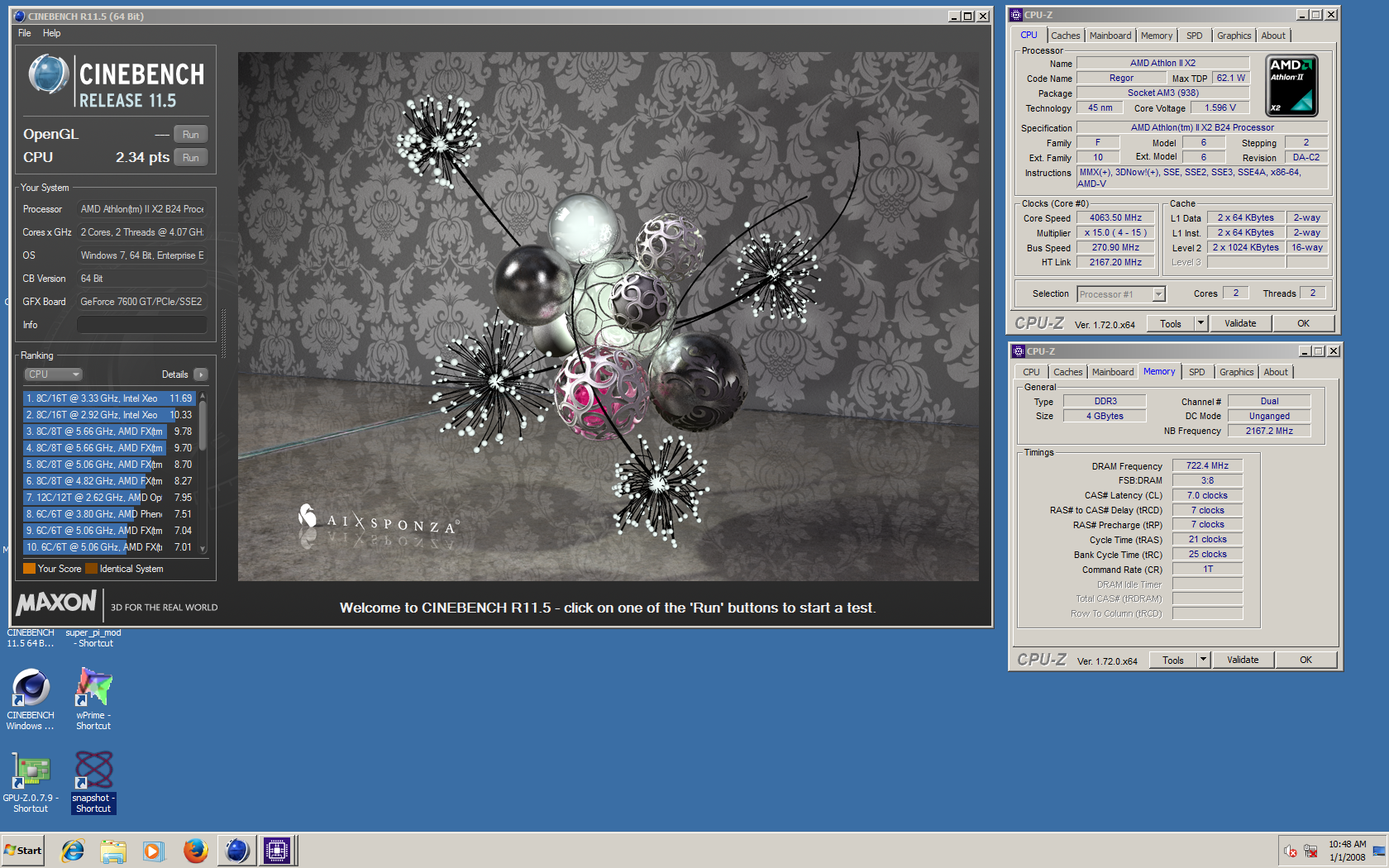
Task: Select ranking row 1 Intel Xeon 11.69
Action: 110,398
